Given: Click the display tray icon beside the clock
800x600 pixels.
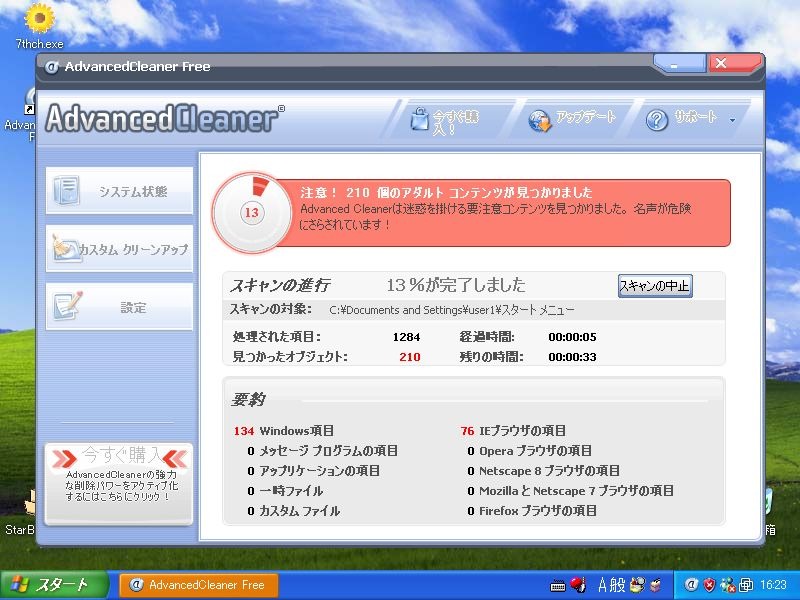Looking at the screenshot, I should [746, 585].
